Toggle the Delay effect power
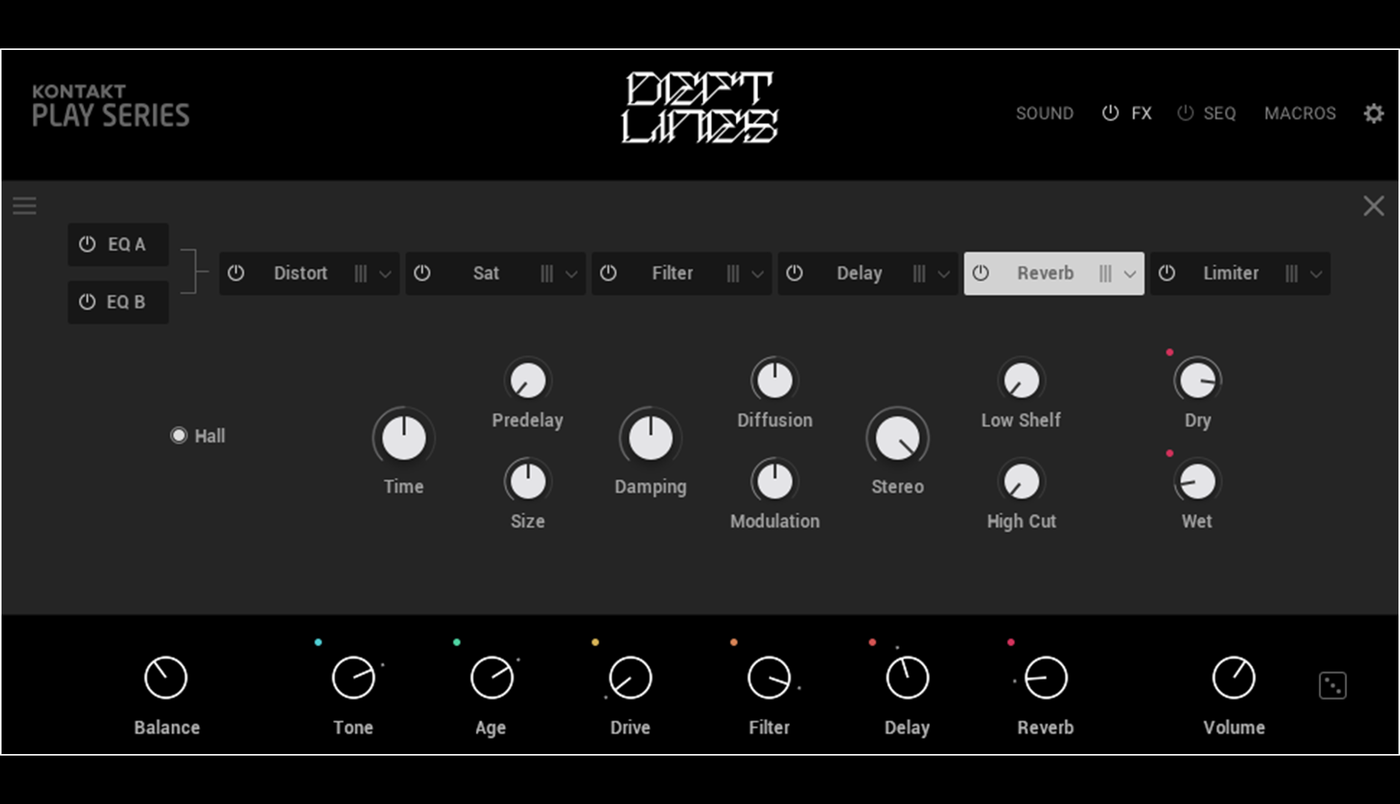This screenshot has height=804, width=1400. 794,273
